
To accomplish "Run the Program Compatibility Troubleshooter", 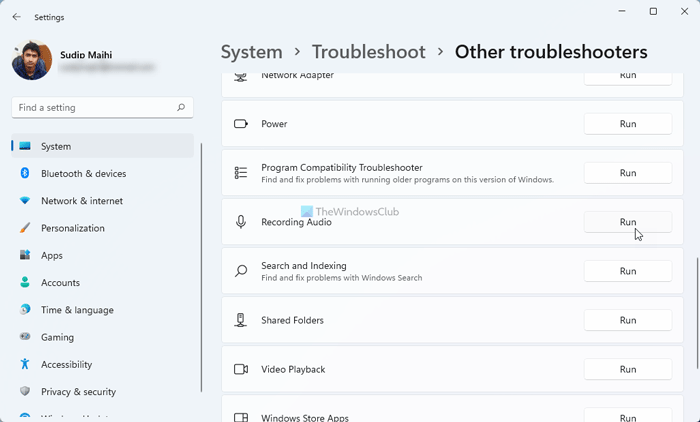I will (627, 173).
